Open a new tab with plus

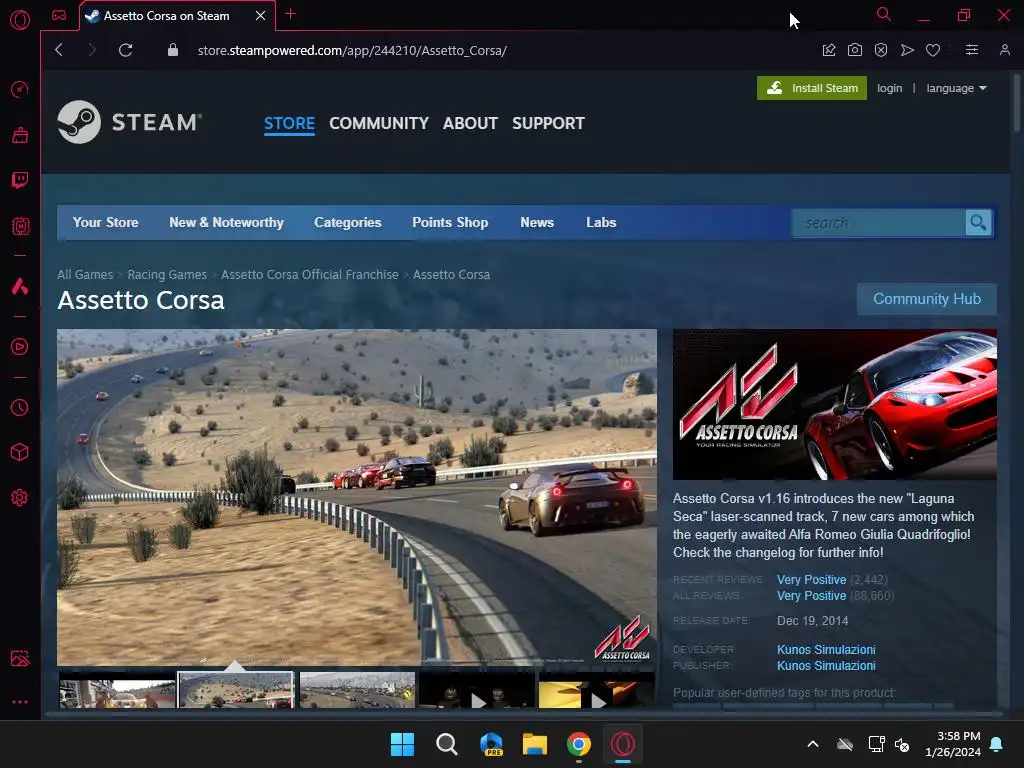pyautogui.click(x=291, y=14)
